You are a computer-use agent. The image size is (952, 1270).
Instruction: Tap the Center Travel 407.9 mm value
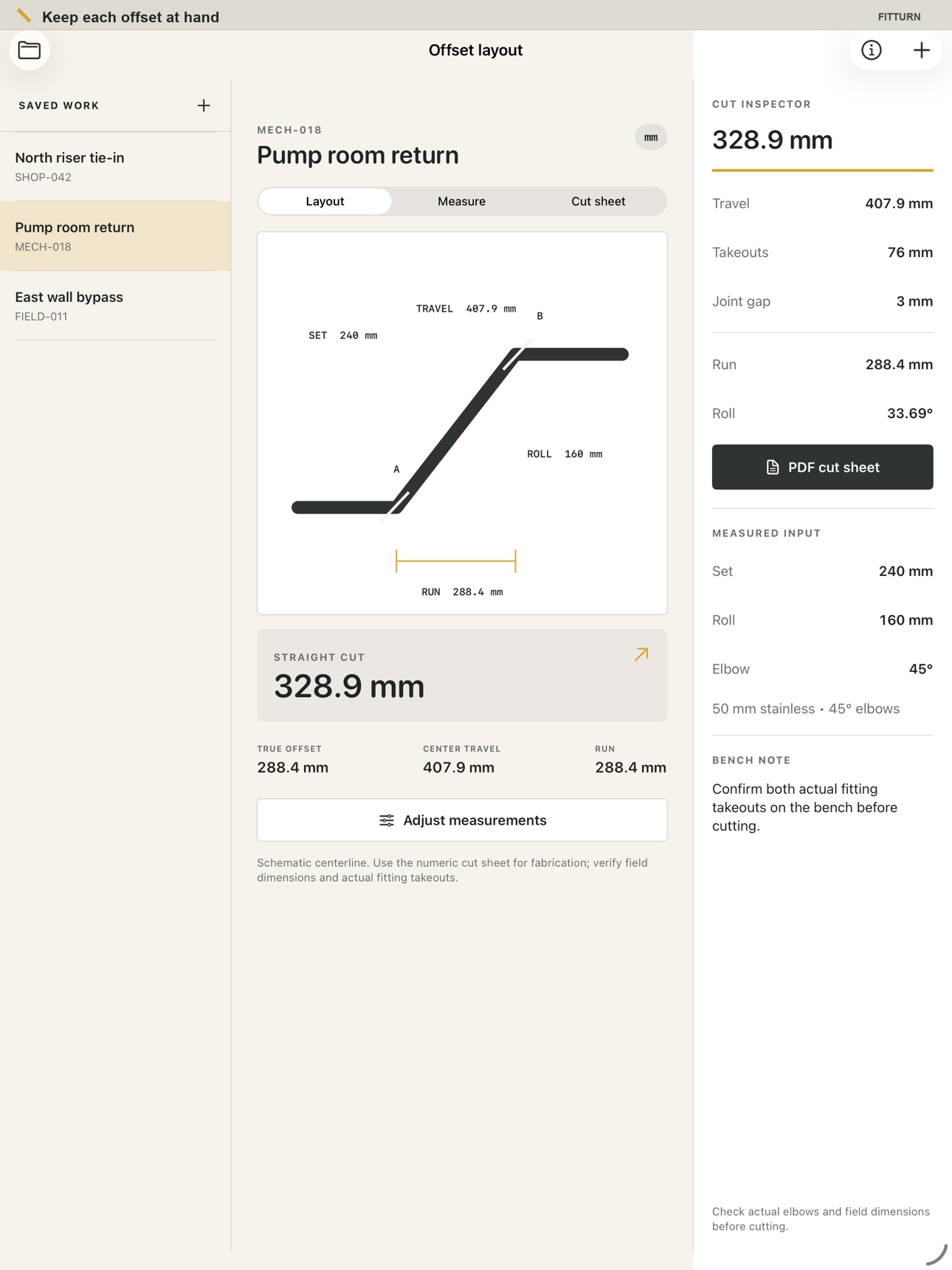pos(458,768)
